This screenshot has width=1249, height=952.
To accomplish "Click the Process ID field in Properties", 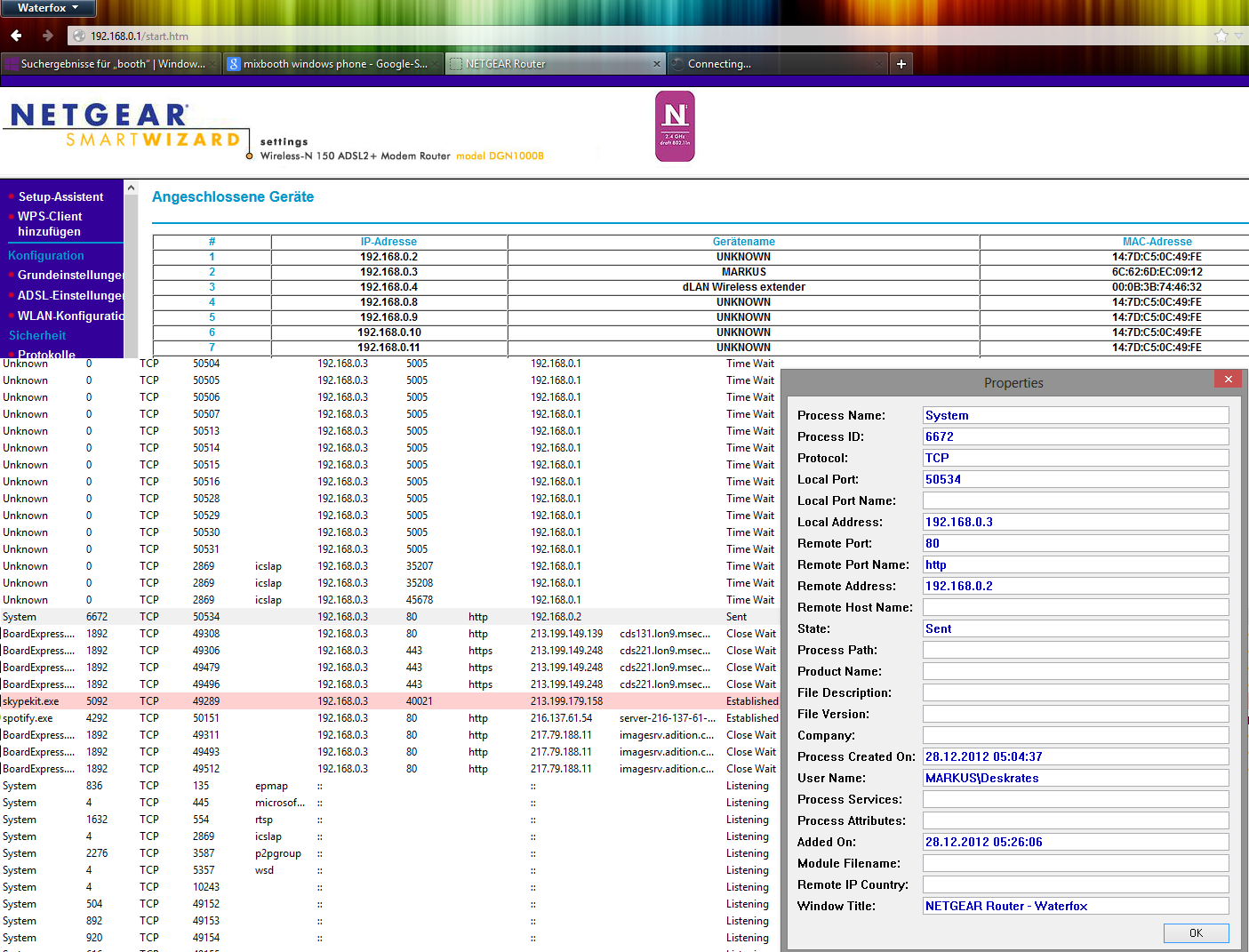I will [1076, 436].
